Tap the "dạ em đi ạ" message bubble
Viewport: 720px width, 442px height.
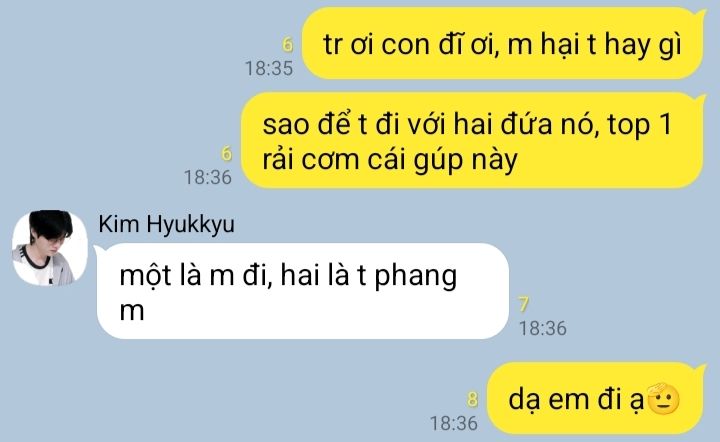pyautogui.click(x=596, y=398)
